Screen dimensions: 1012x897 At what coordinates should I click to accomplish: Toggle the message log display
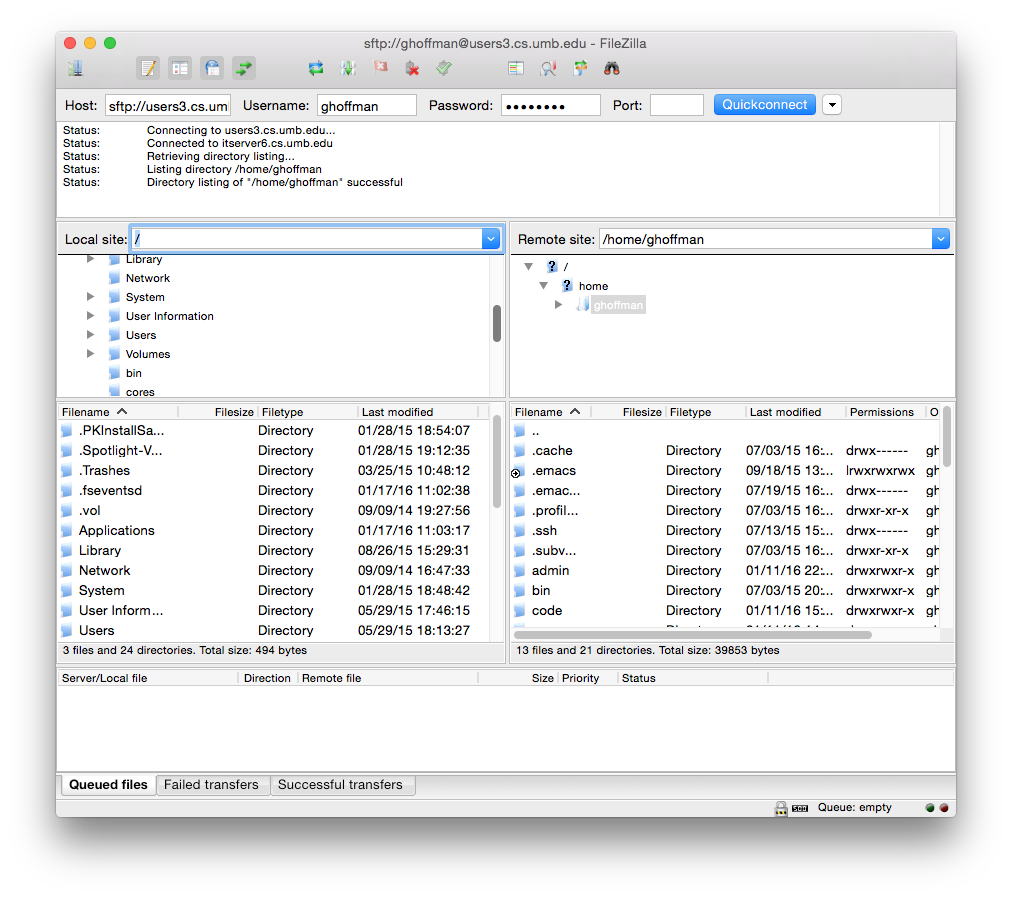(x=148, y=68)
